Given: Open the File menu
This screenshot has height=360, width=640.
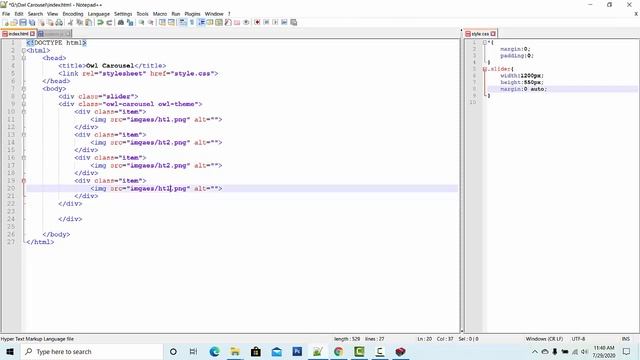Looking at the screenshot, I should click(x=6, y=14).
